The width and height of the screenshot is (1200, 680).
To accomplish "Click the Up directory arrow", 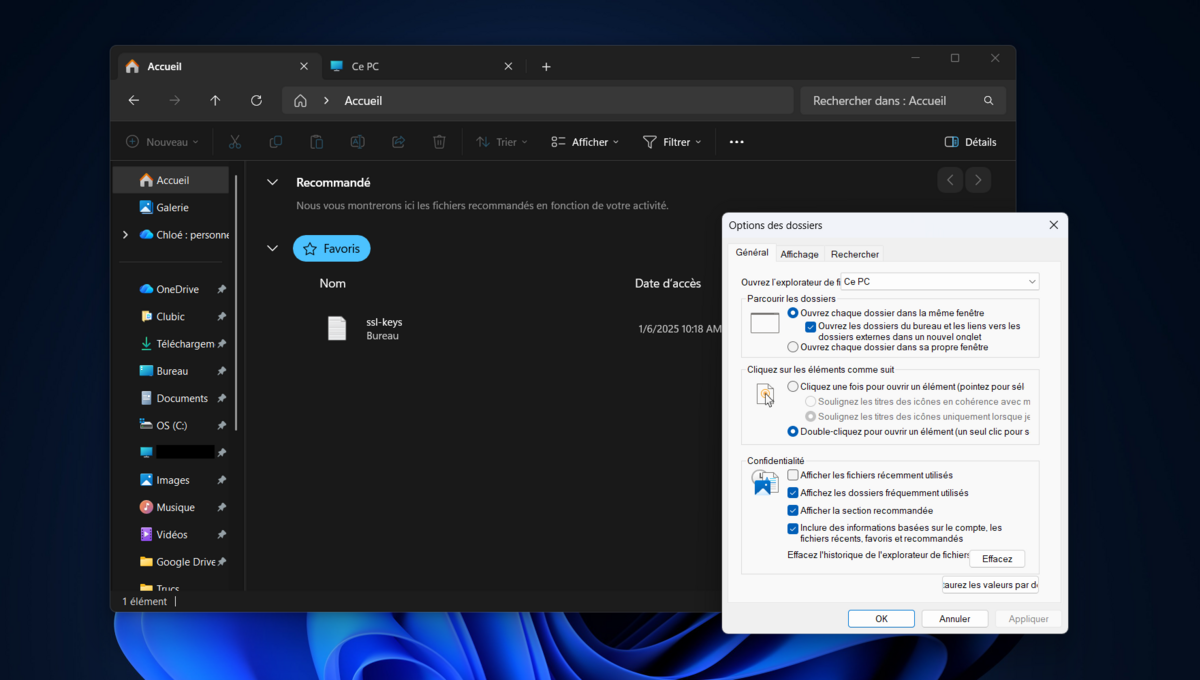I will (x=215, y=101).
